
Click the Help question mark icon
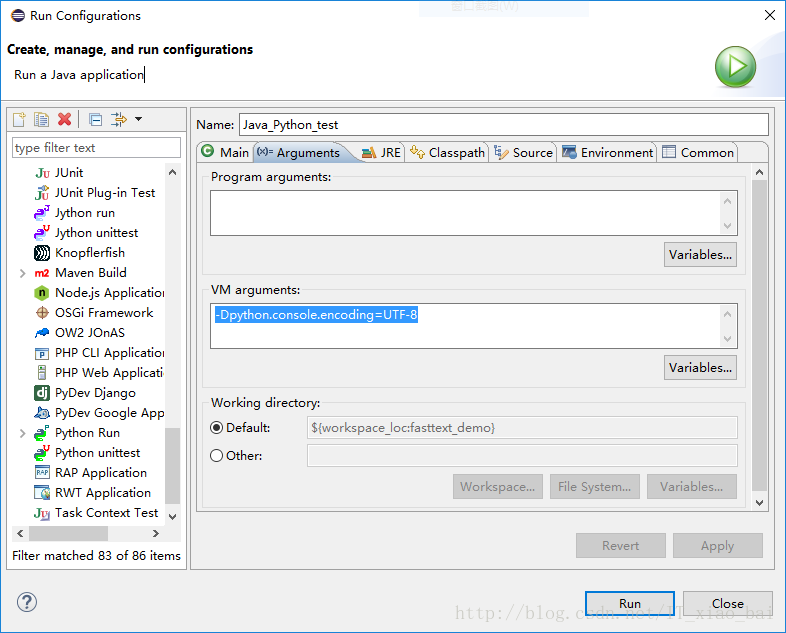pyautogui.click(x=27, y=602)
